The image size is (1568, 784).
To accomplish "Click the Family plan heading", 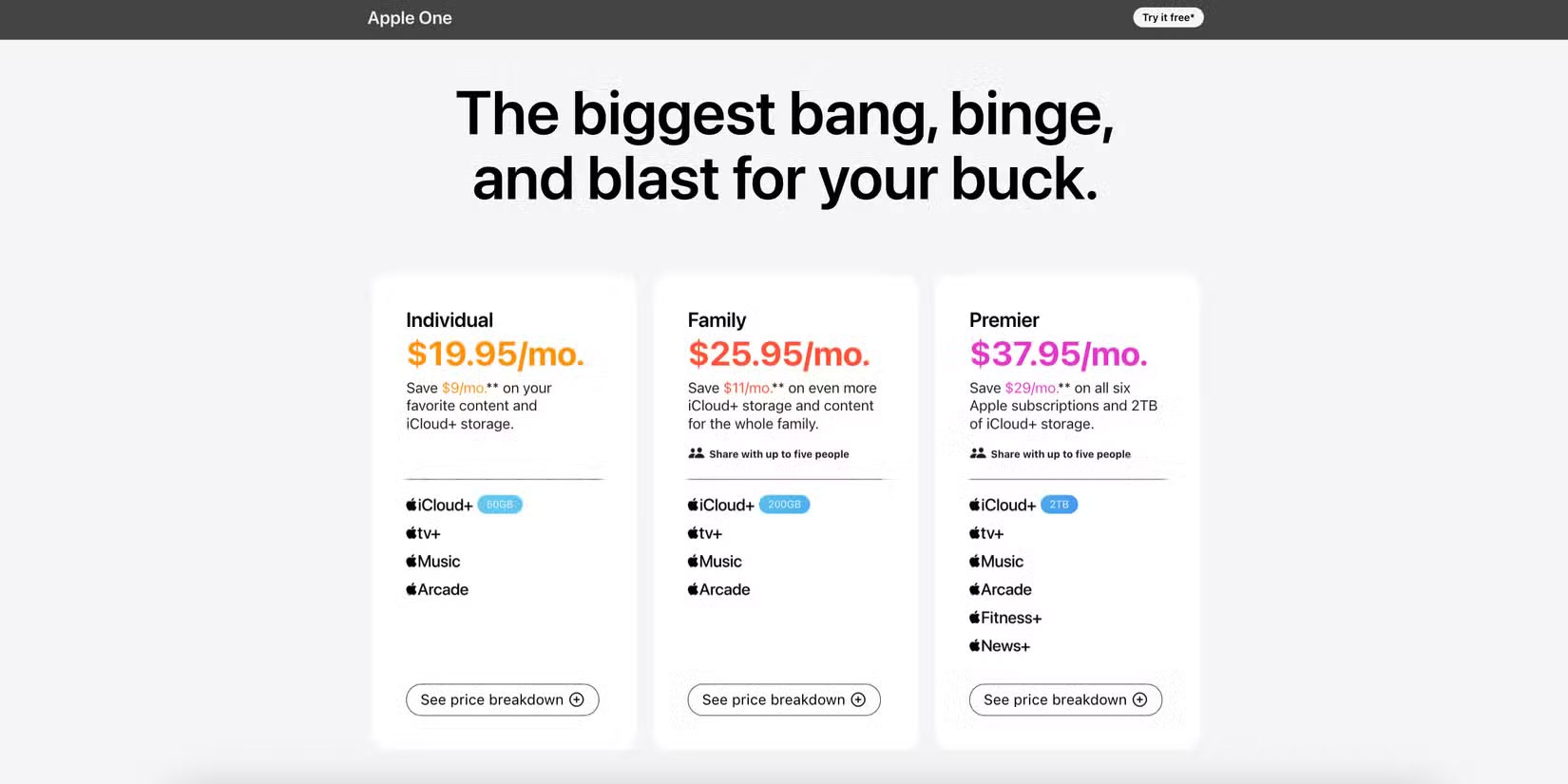I will click(717, 320).
